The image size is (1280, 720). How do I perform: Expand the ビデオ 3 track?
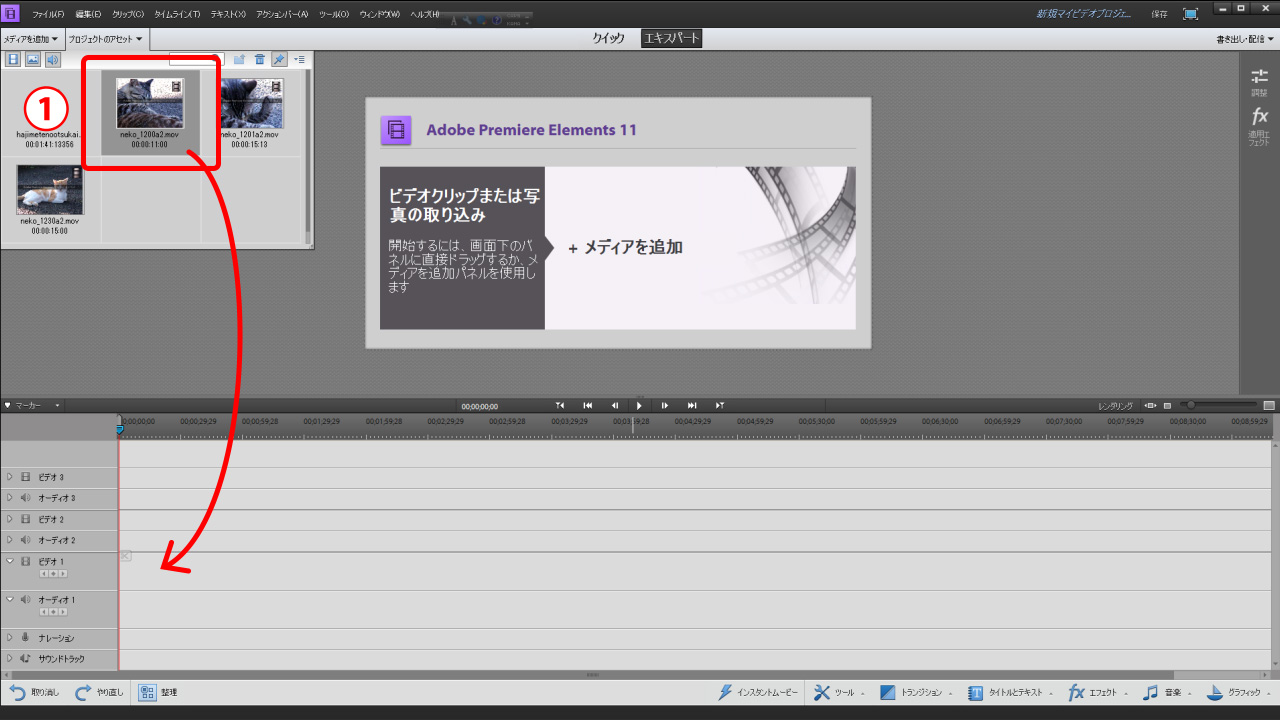tap(10, 478)
